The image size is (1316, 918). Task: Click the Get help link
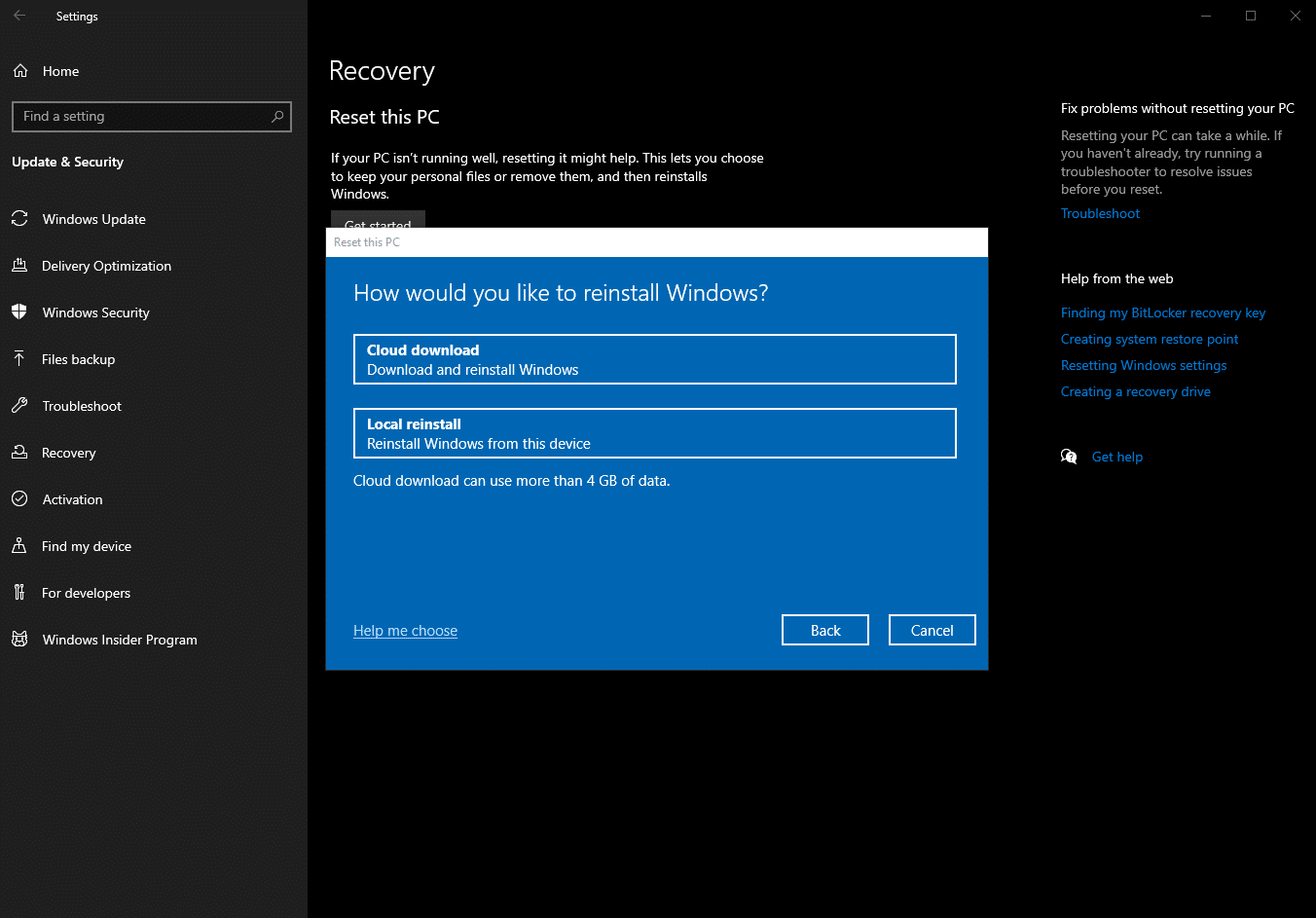1117,457
